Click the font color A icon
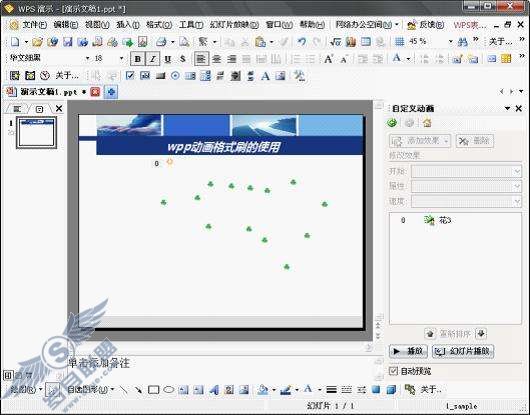530x415 pixels. point(397,58)
